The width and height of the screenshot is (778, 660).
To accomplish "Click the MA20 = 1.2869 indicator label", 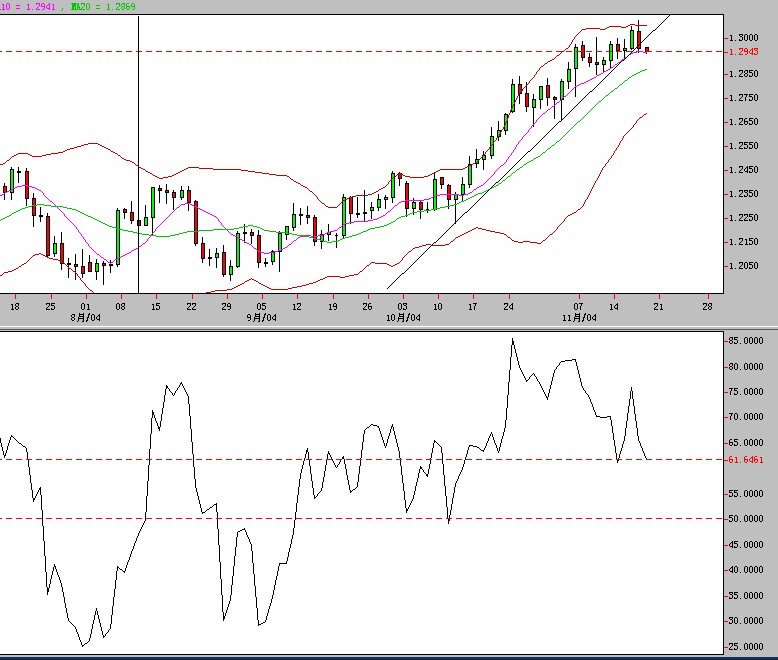I will click(x=103, y=6).
